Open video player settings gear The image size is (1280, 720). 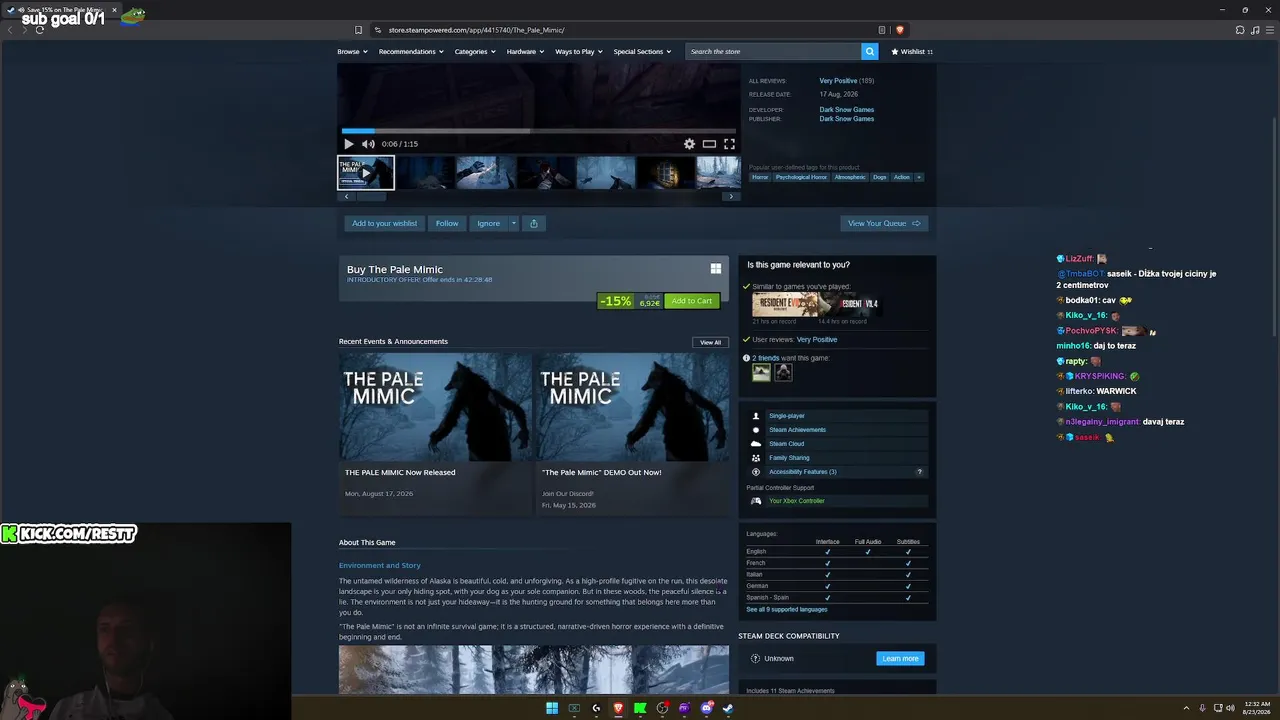(689, 144)
